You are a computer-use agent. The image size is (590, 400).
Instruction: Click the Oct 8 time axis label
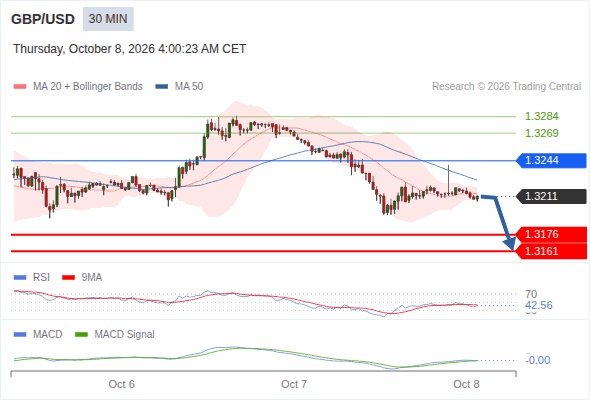pyautogui.click(x=466, y=384)
